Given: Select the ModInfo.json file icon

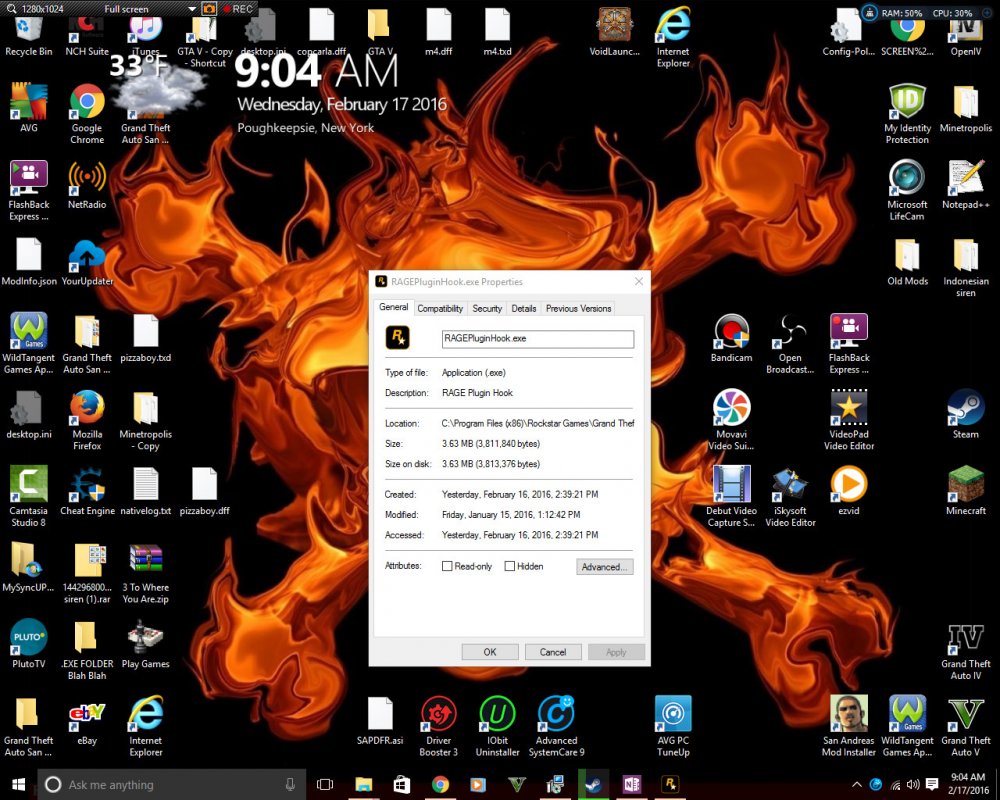Looking at the screenshot, I should coord(29,262).
